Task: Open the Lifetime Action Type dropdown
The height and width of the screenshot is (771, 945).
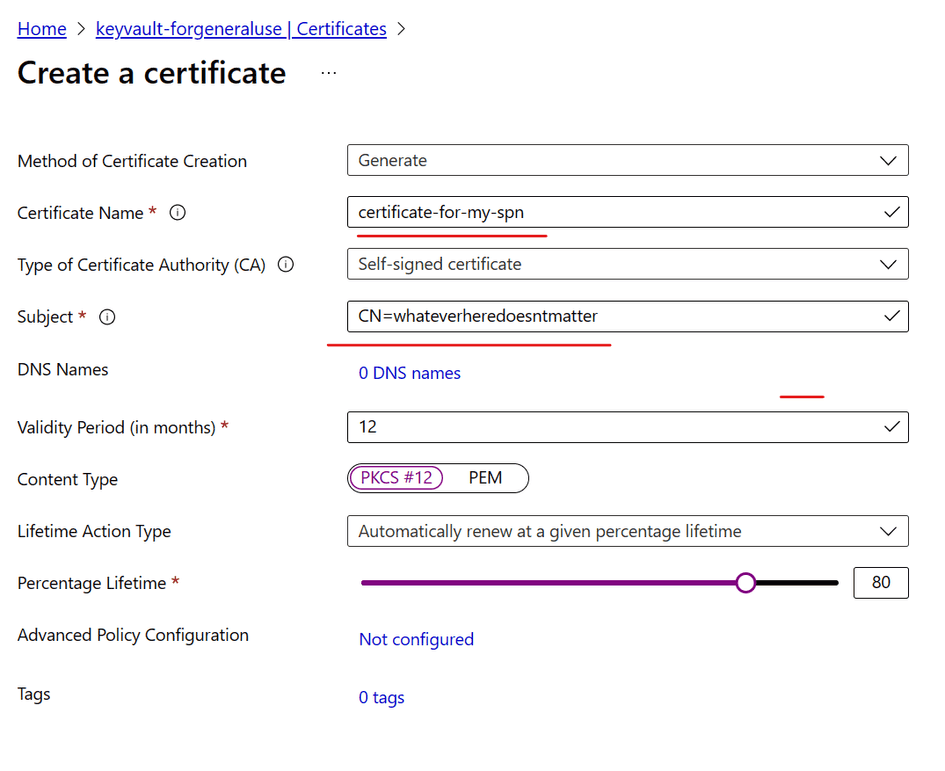Action: (x=889, y=531)
